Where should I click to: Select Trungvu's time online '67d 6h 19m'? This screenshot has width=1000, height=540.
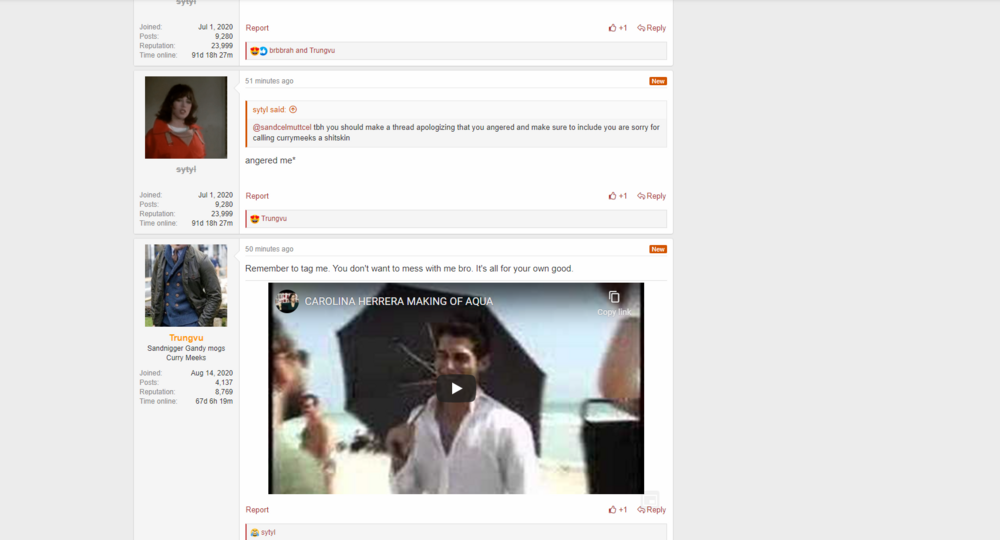point(214,402)
